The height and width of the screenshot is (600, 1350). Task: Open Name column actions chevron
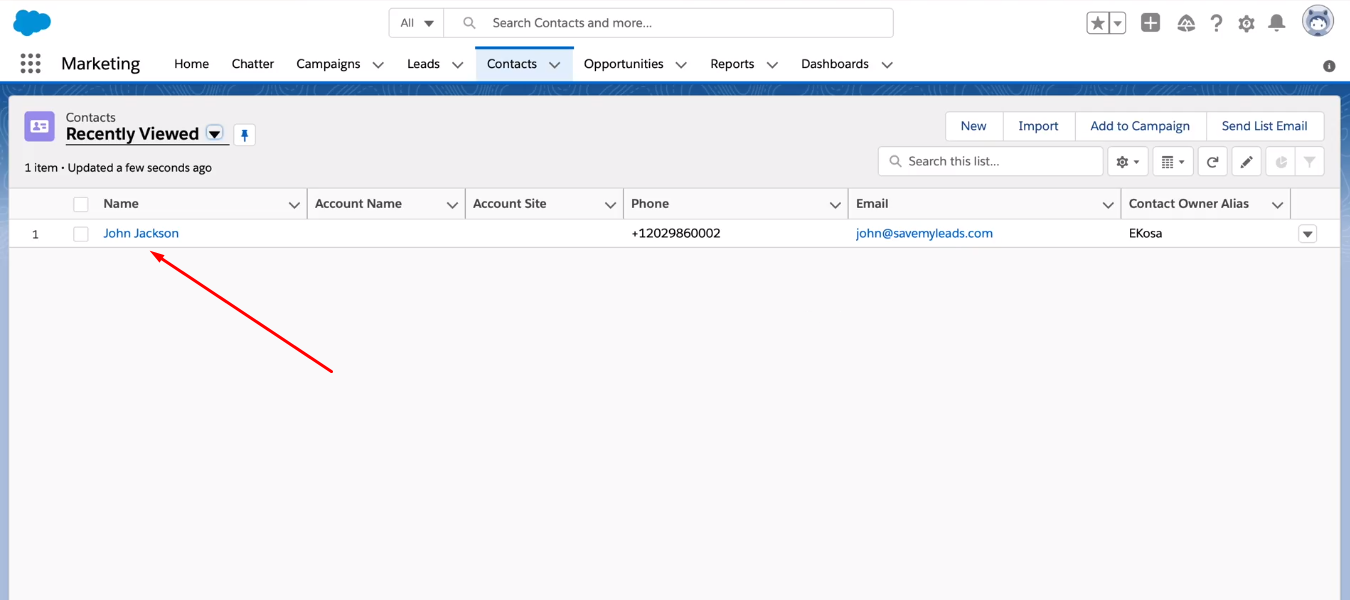tap(294, 205)
